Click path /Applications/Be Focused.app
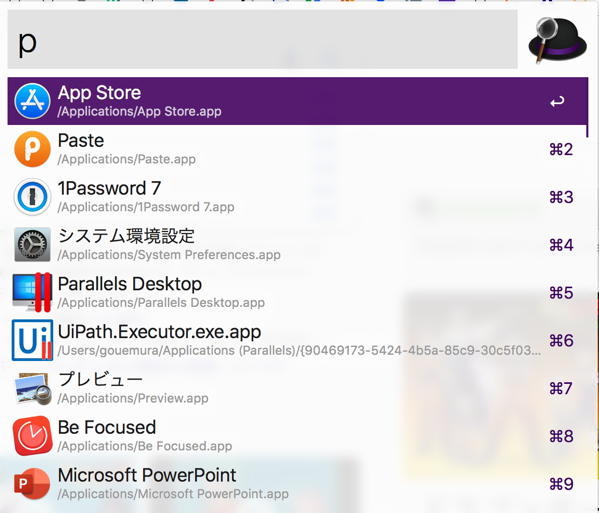Viewport: 599px width, 513px height. point(145,446)
